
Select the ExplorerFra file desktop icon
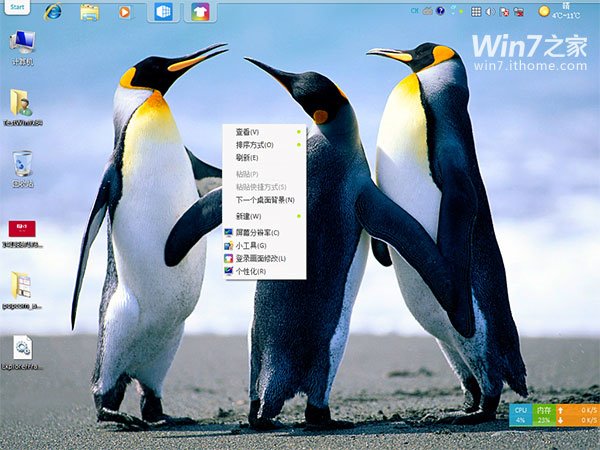coord(22,352)
